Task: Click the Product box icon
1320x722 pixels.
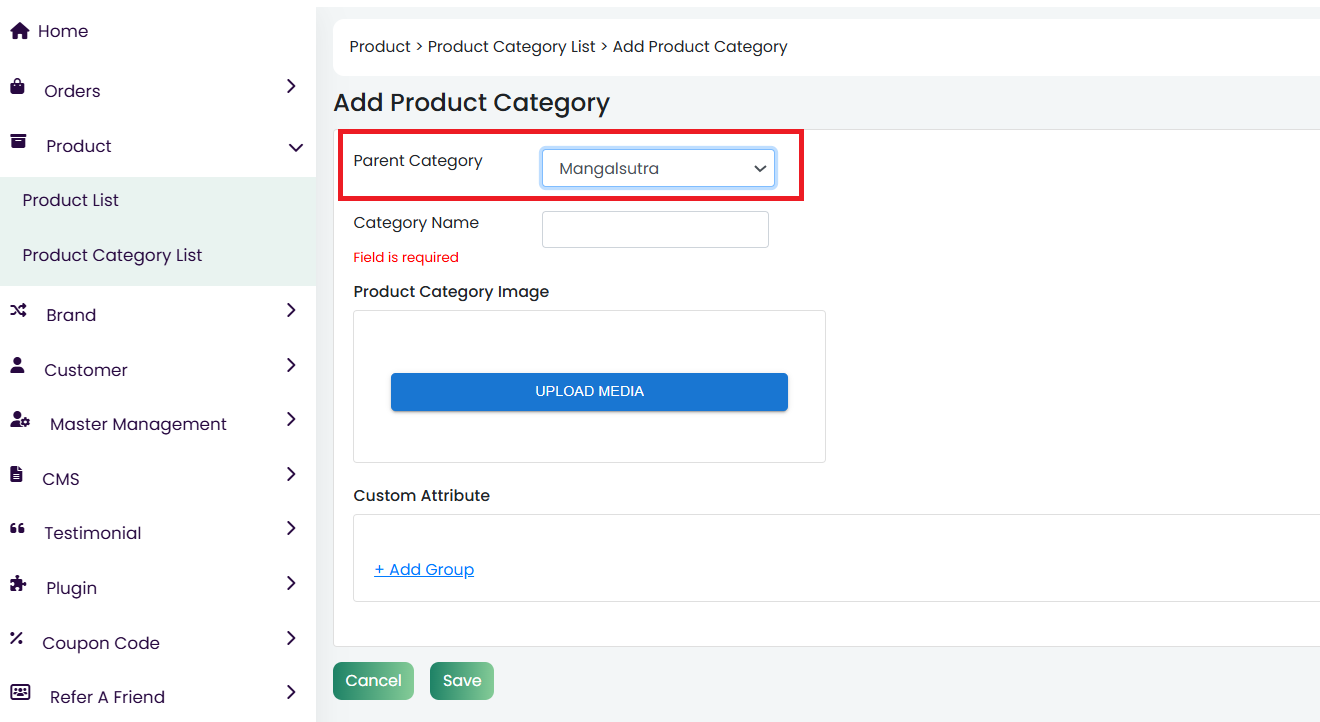Action: point(18,142)
